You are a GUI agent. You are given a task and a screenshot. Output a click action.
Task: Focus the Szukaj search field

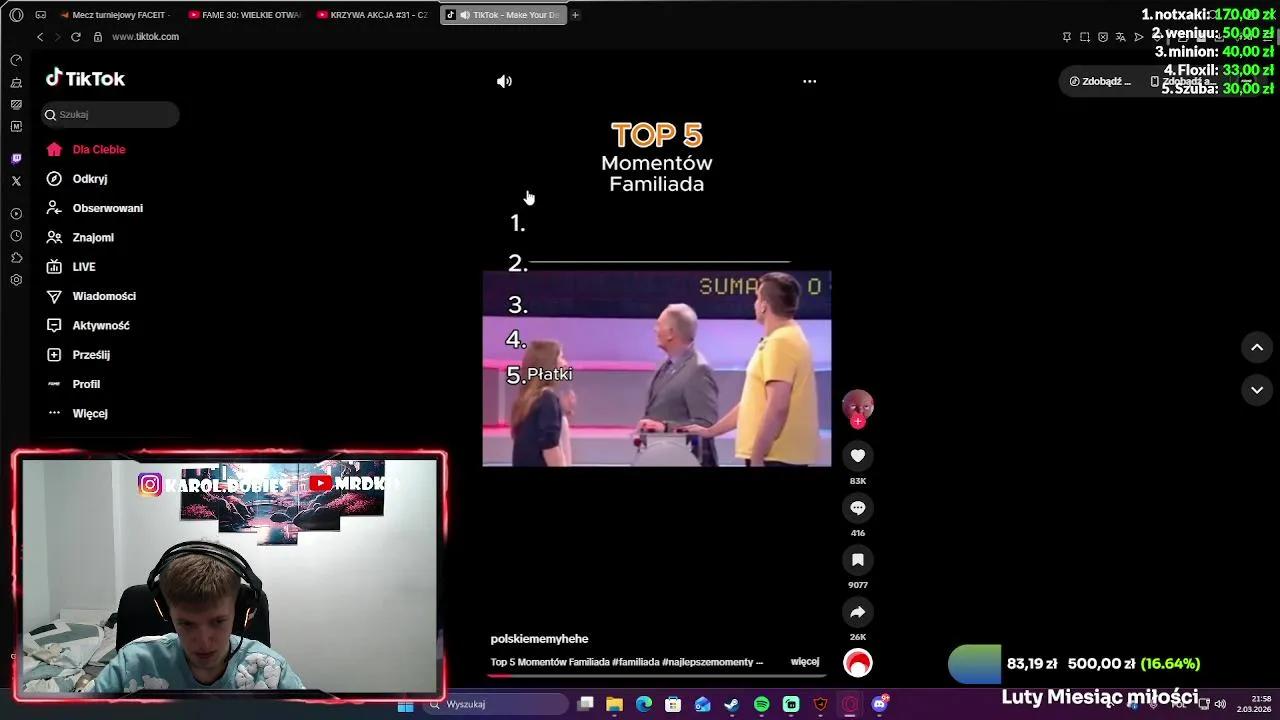[110, 115]
